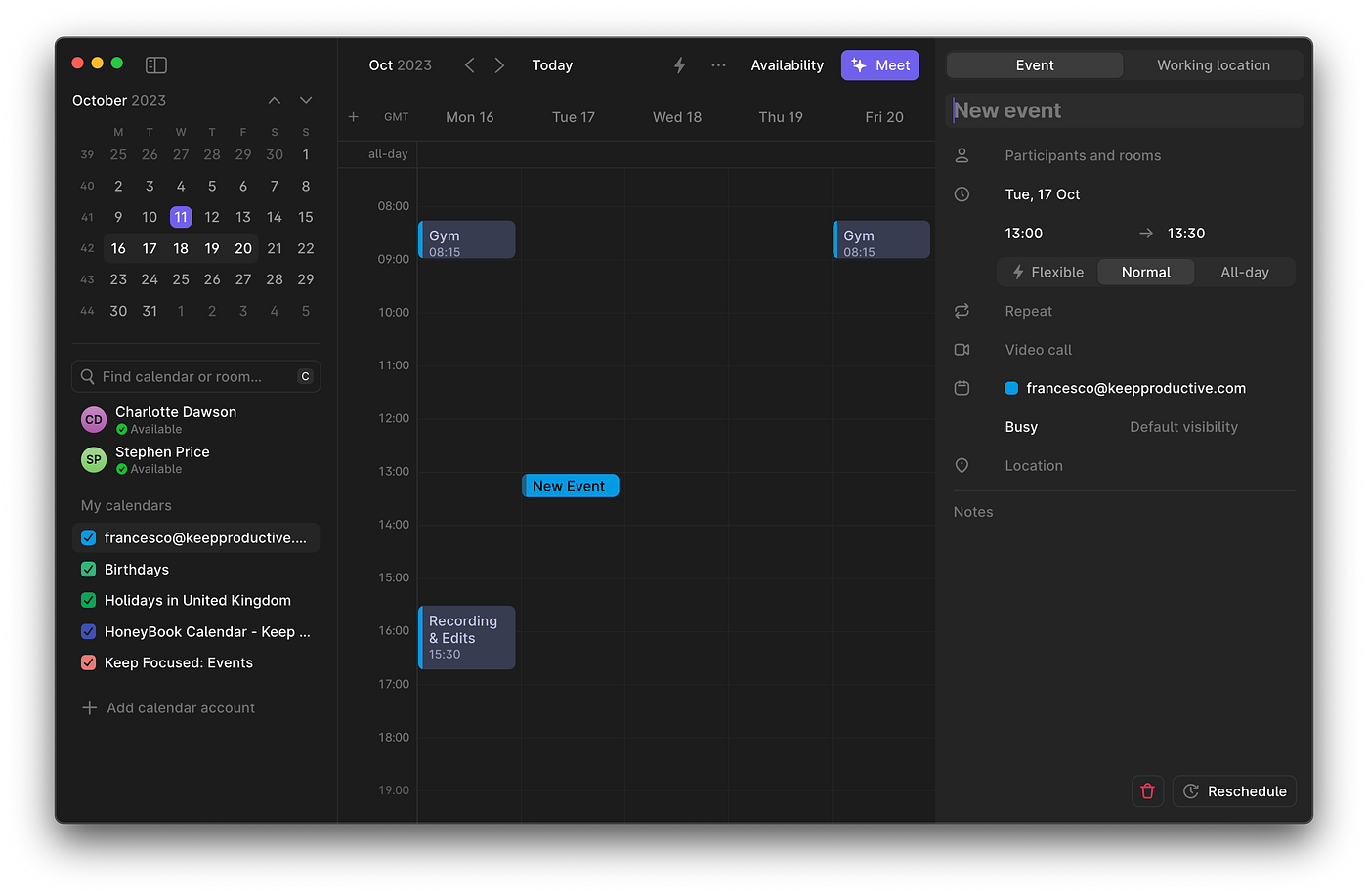
Task: Open the GMT timezone selector
Action: click(397, 117)
